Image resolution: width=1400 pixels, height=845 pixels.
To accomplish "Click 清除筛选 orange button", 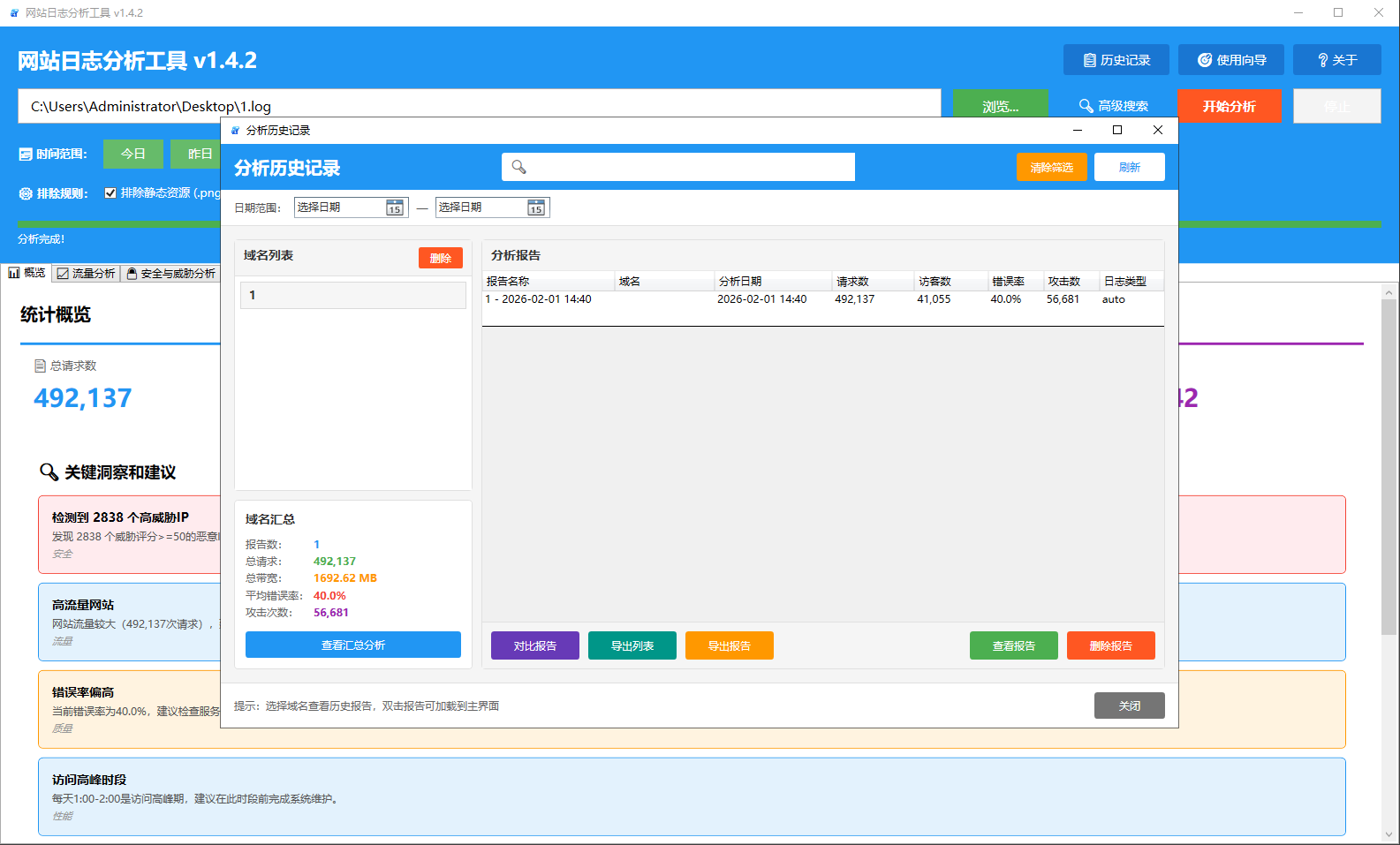I will (x=1051, y=167).
